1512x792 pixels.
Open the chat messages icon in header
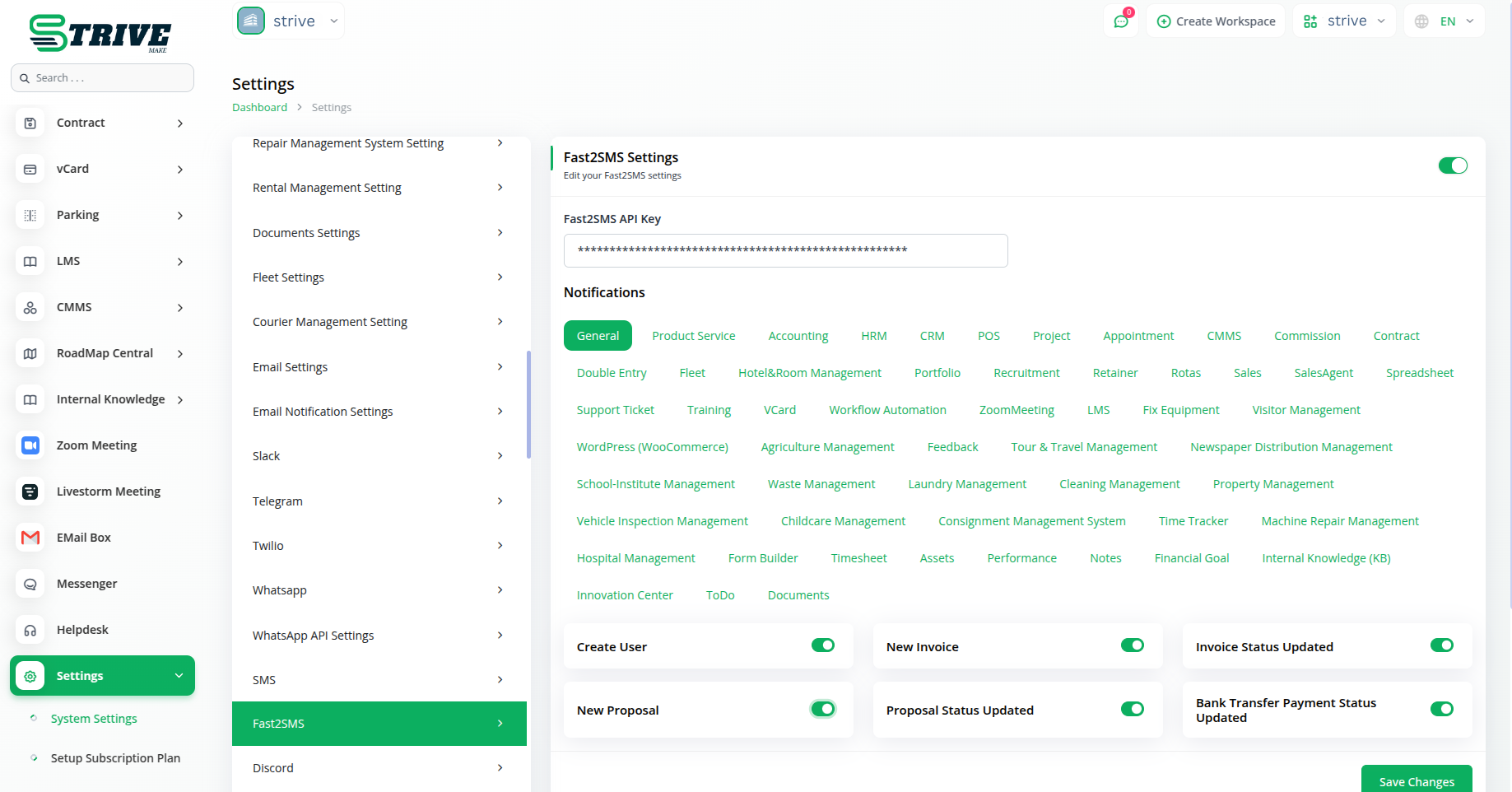[x=1121, y=21]
